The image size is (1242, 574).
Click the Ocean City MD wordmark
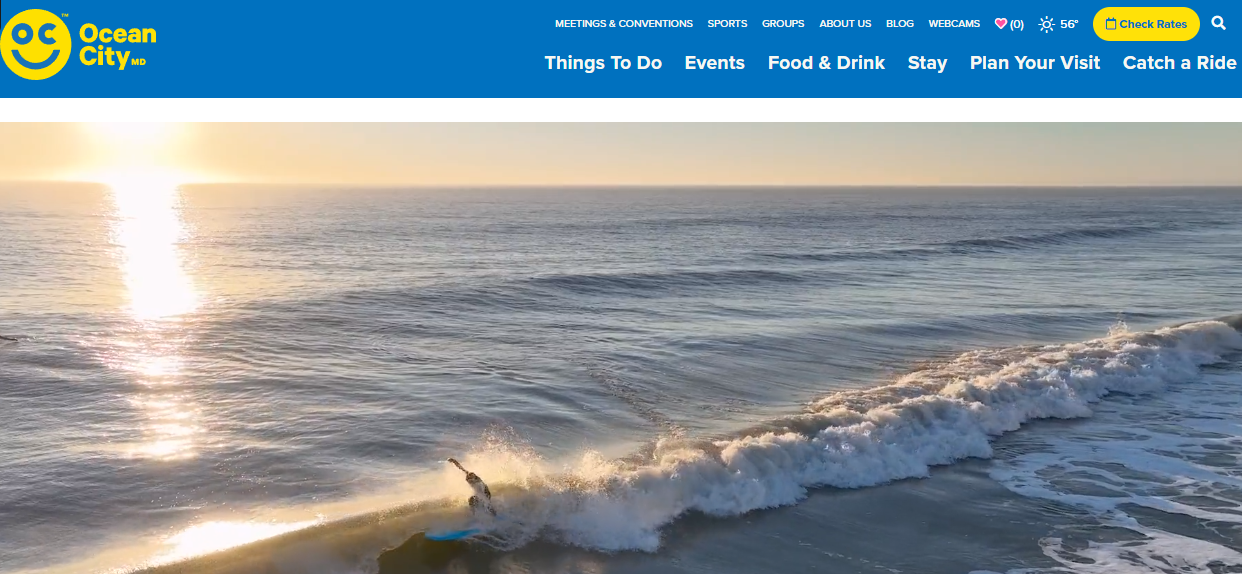click(x=117, y=46)
